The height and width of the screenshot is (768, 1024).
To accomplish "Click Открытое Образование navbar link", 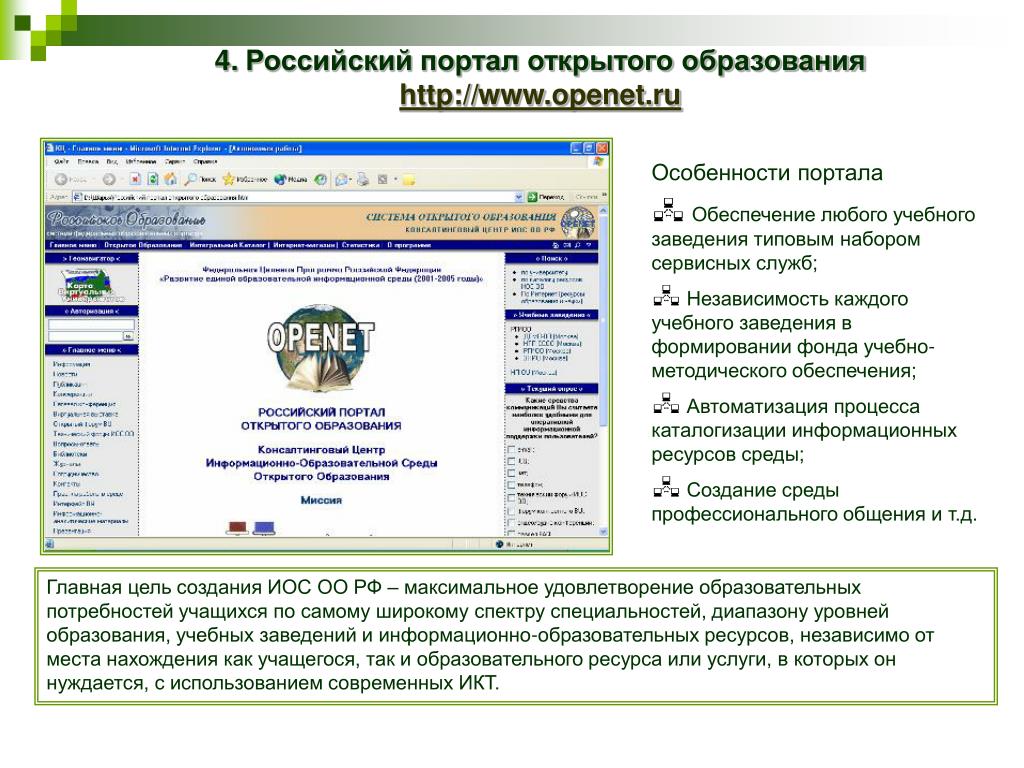I will [x=143, y=245].
